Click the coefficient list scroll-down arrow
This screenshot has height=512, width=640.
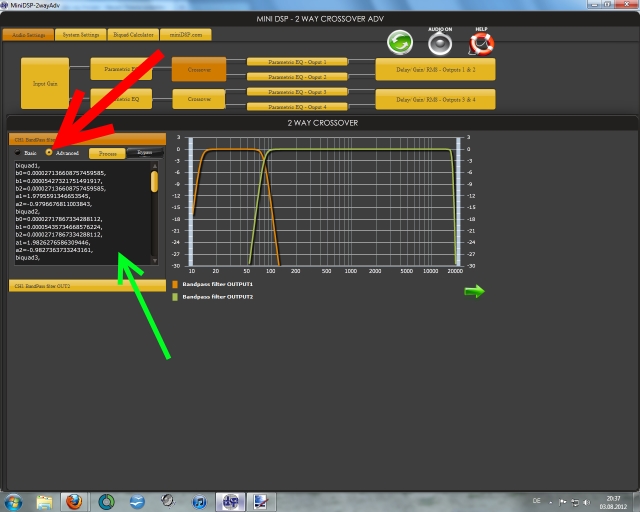tap(154, 260)
